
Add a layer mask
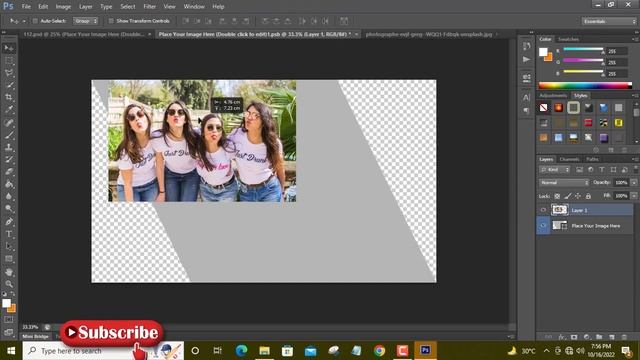click(x=574, y=337)
